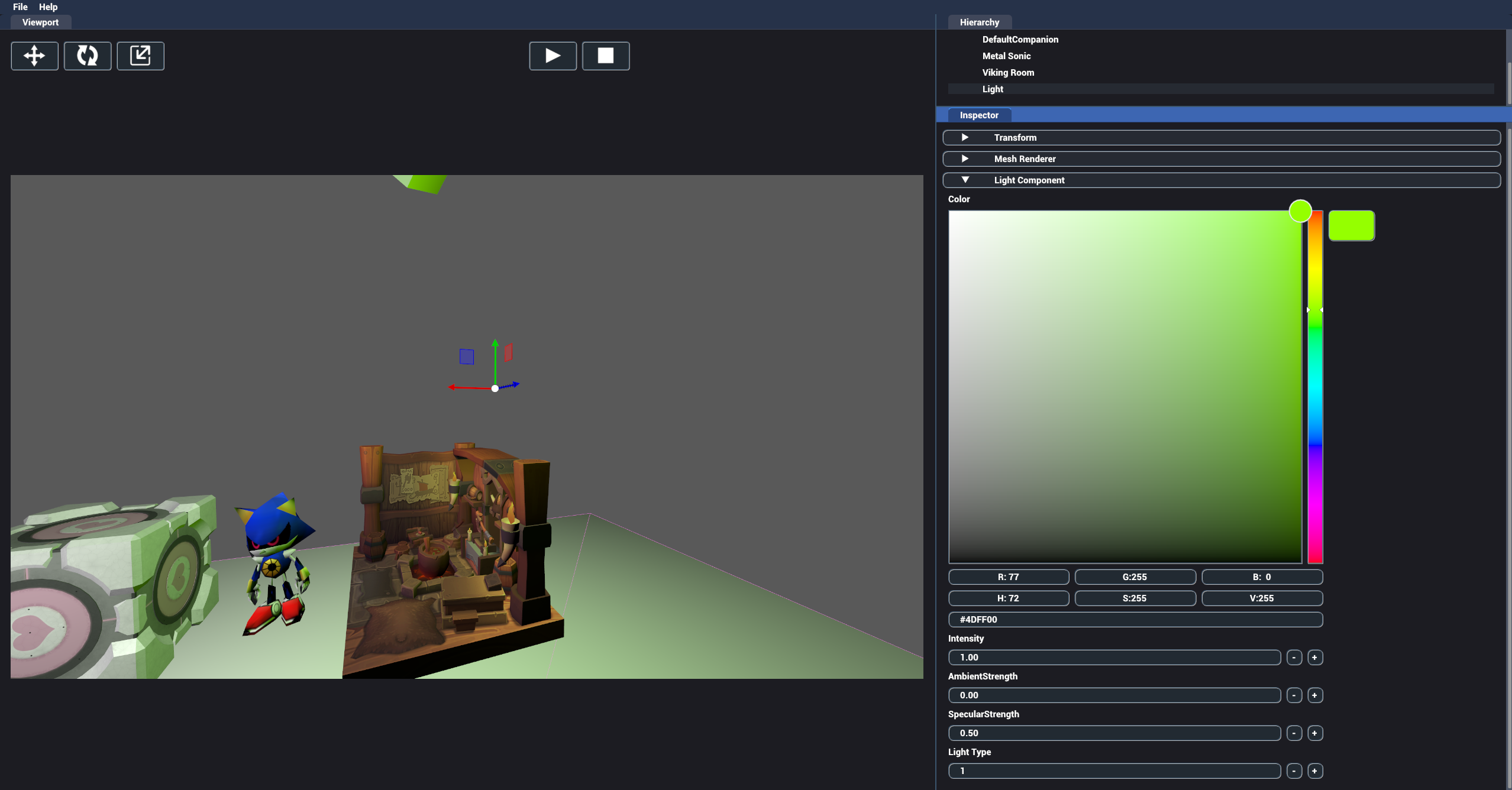This screenshot has height=790, width=1512.
Task: Click the hex color input field
Action: pos(1135,620)
